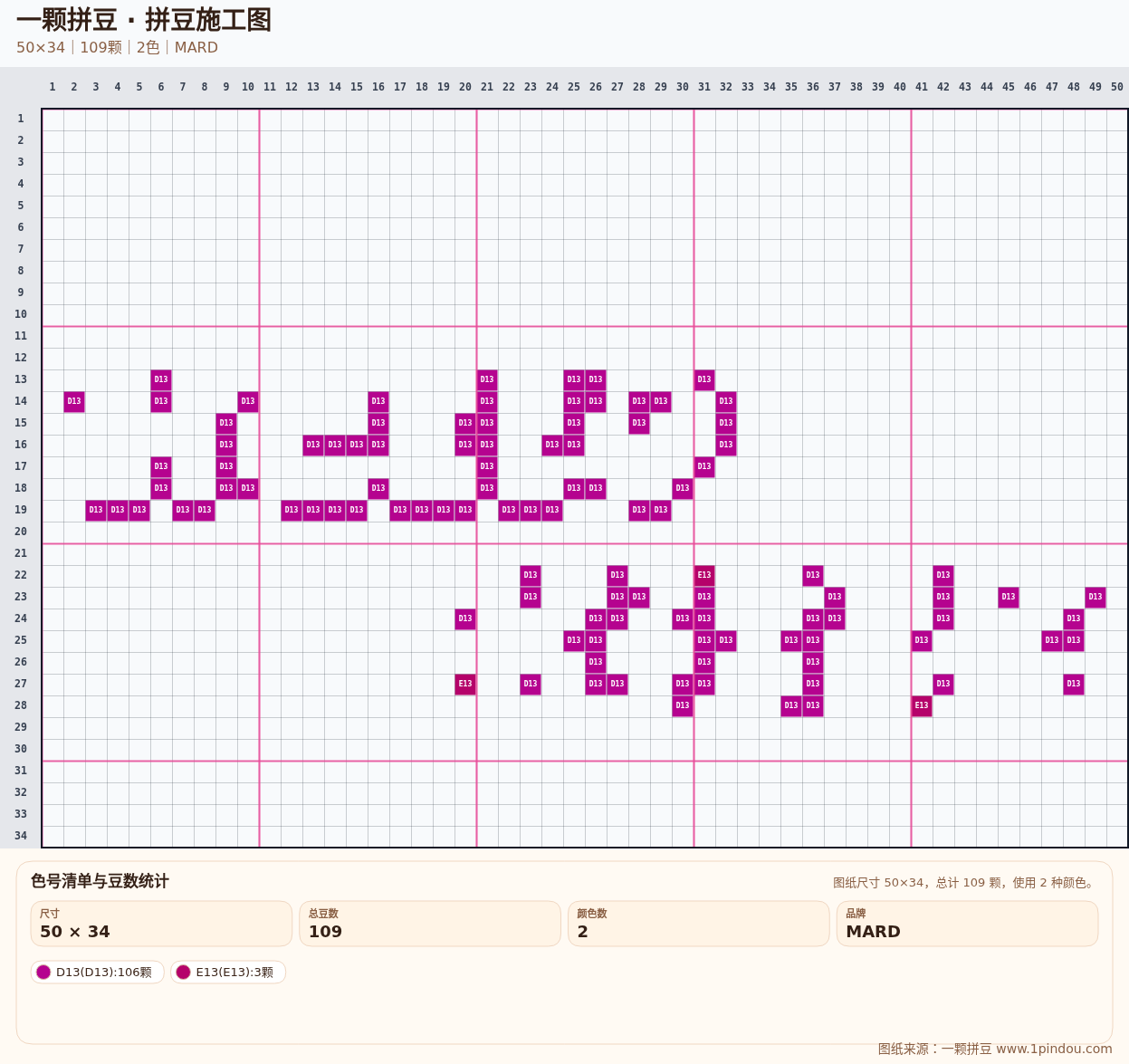Pick the D13 bead at row 23, column 49
The height and width of the screenshot is (1064, 1129).
[x=1096, y=597]
